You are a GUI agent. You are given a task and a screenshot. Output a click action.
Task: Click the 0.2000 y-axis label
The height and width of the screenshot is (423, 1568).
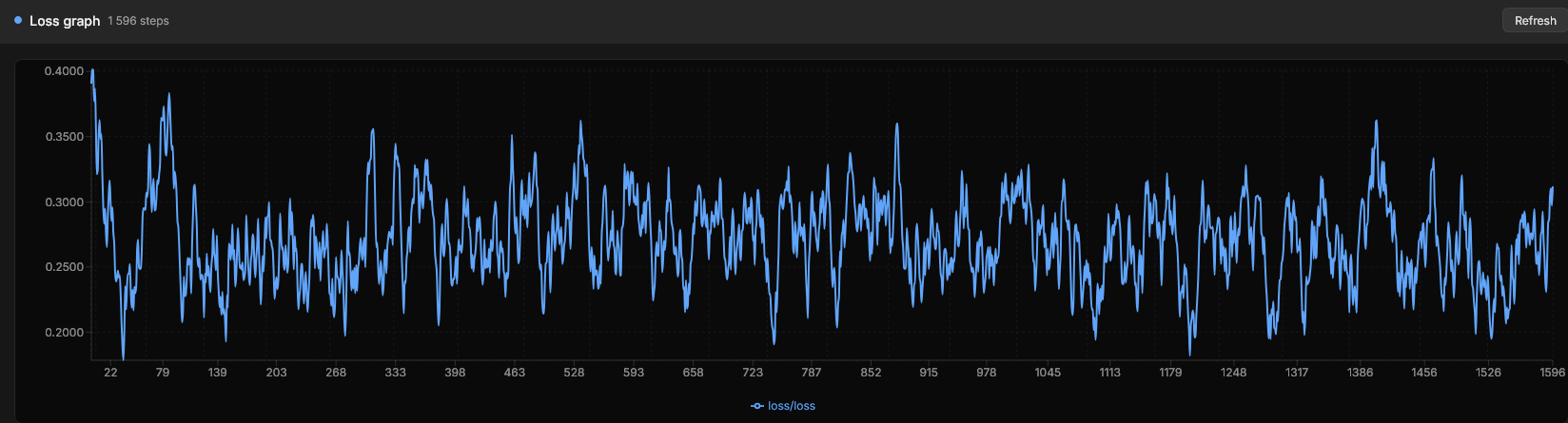[x=65, y=333]
